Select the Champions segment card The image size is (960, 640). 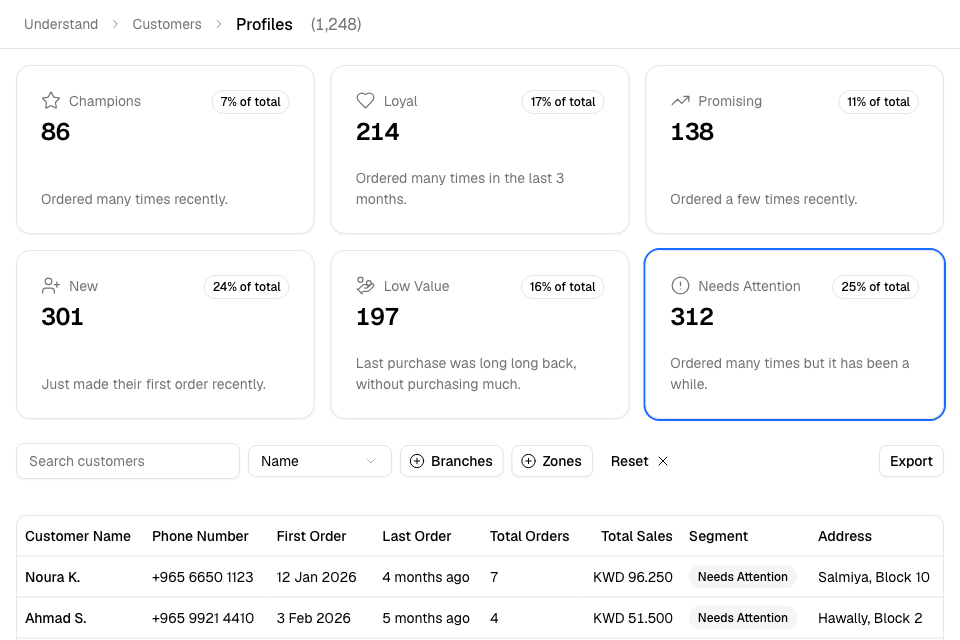[x=165, y=149]
